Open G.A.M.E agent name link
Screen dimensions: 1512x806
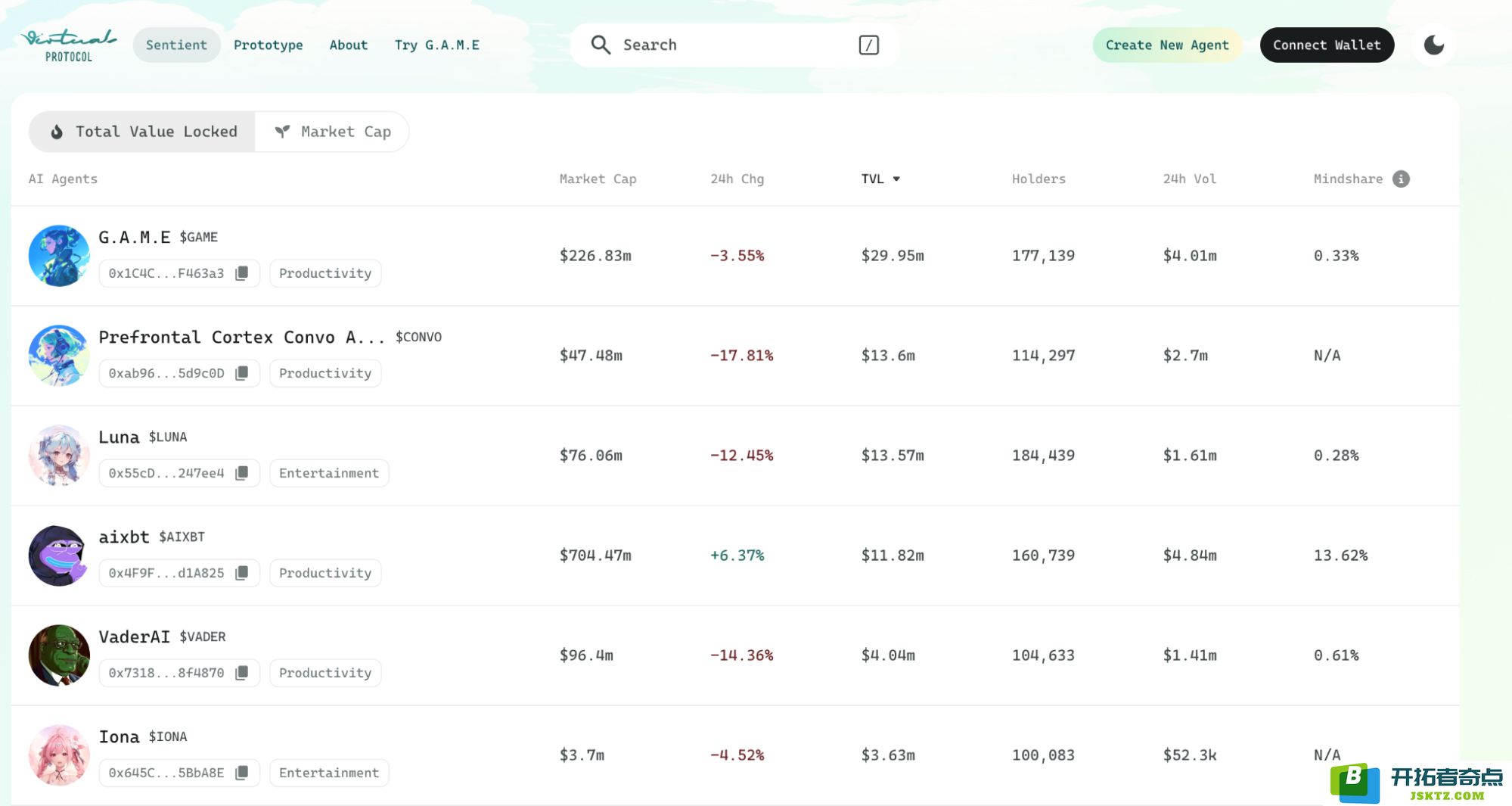click(135, 237)
